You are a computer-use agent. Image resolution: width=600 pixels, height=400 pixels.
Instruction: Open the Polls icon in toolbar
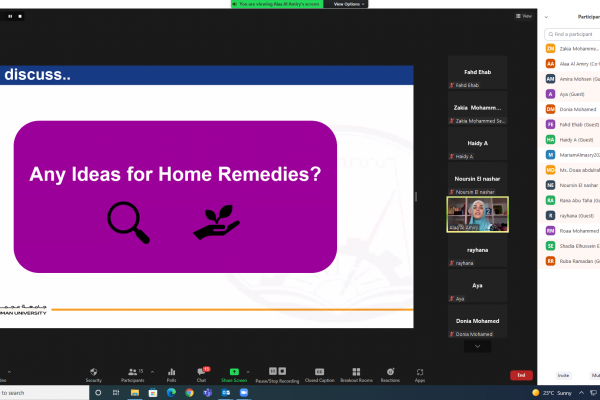[171, 372]
